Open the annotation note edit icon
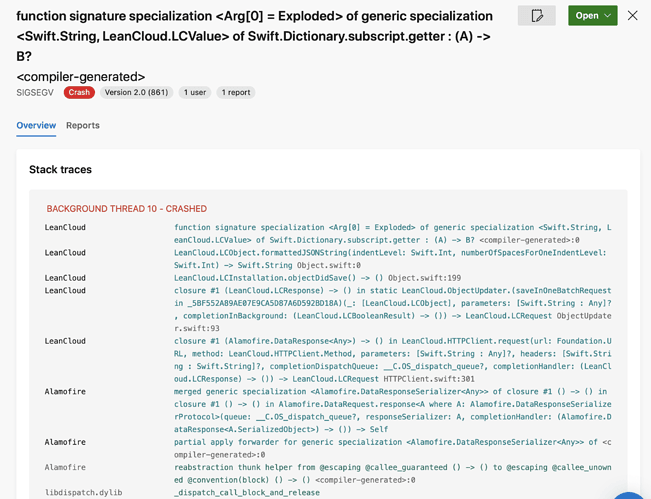 (537, 16)
